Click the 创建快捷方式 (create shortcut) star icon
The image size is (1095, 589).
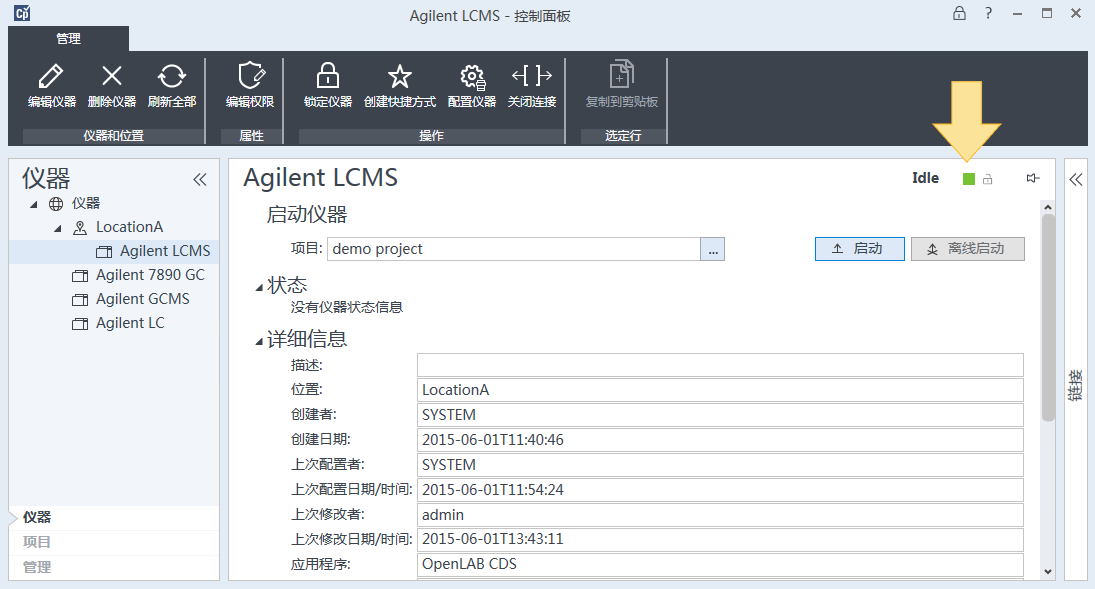[399, 76]
